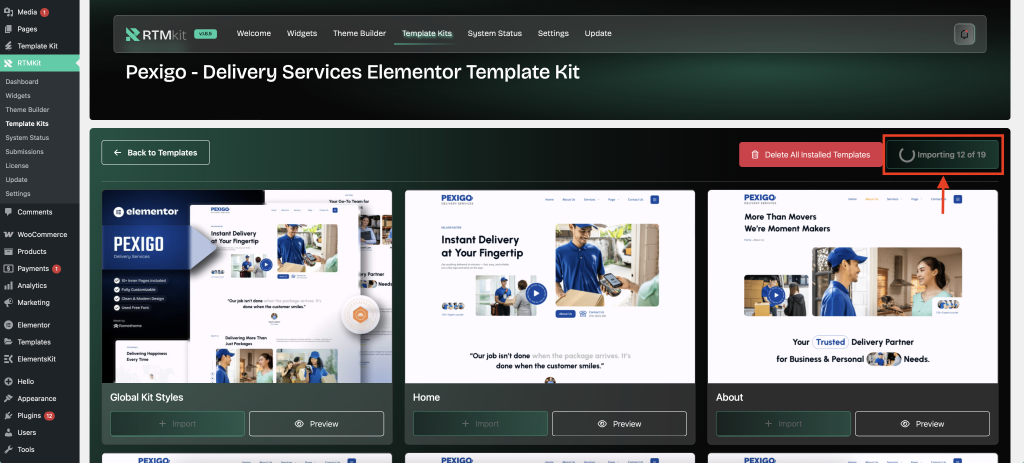Image resolution: width=1024 pixels, height=463 pixels.
Task: Go to Widgets in the RTMKit submenu
Action: 18,95
